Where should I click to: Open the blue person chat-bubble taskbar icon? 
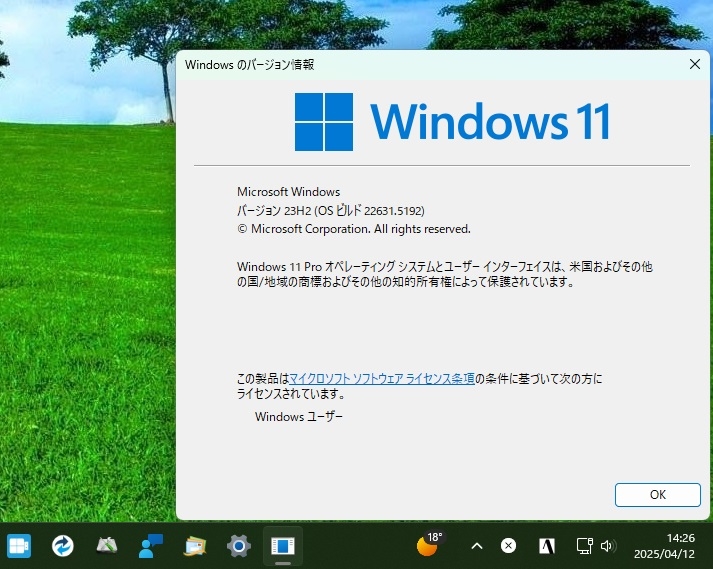coord(151,545)
